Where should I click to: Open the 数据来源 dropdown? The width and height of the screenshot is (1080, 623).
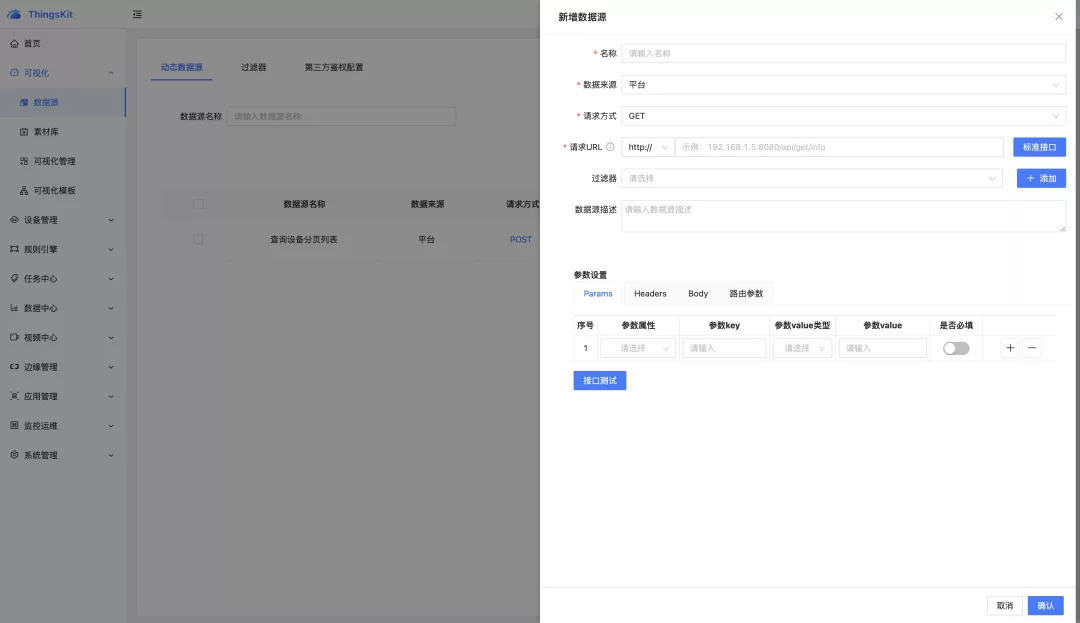click(x=843, y=85)
